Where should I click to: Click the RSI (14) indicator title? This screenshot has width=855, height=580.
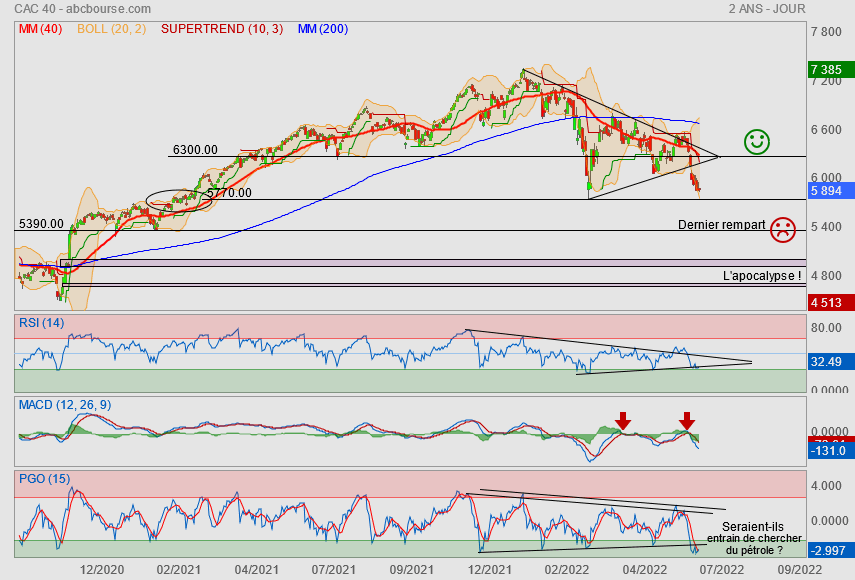pyautogui.click(x=42, y=322)
